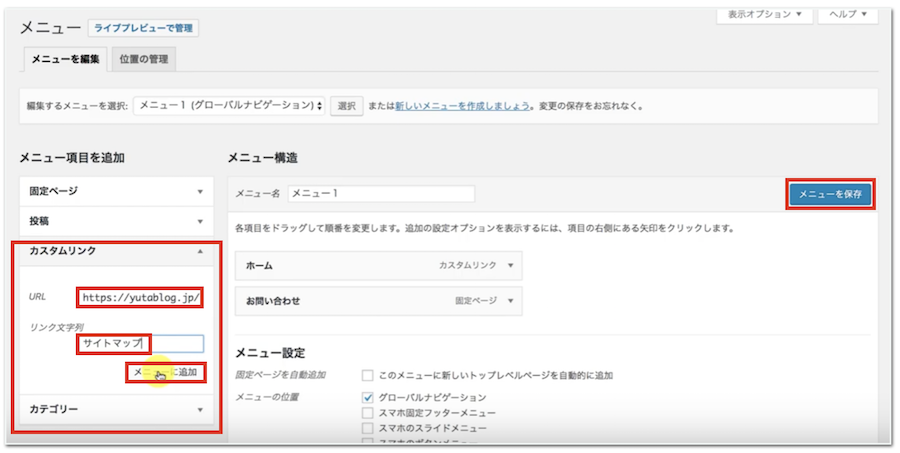Select the メニューを編集 tab
The height and width of the screenshot is (453, 900).
(x=64, y=59)
